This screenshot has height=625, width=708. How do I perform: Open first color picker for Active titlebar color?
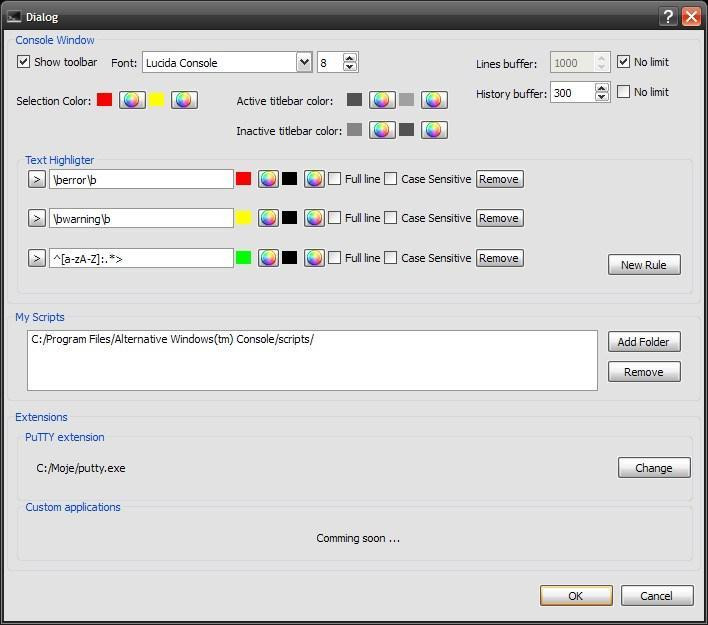[x=382, y=100]
